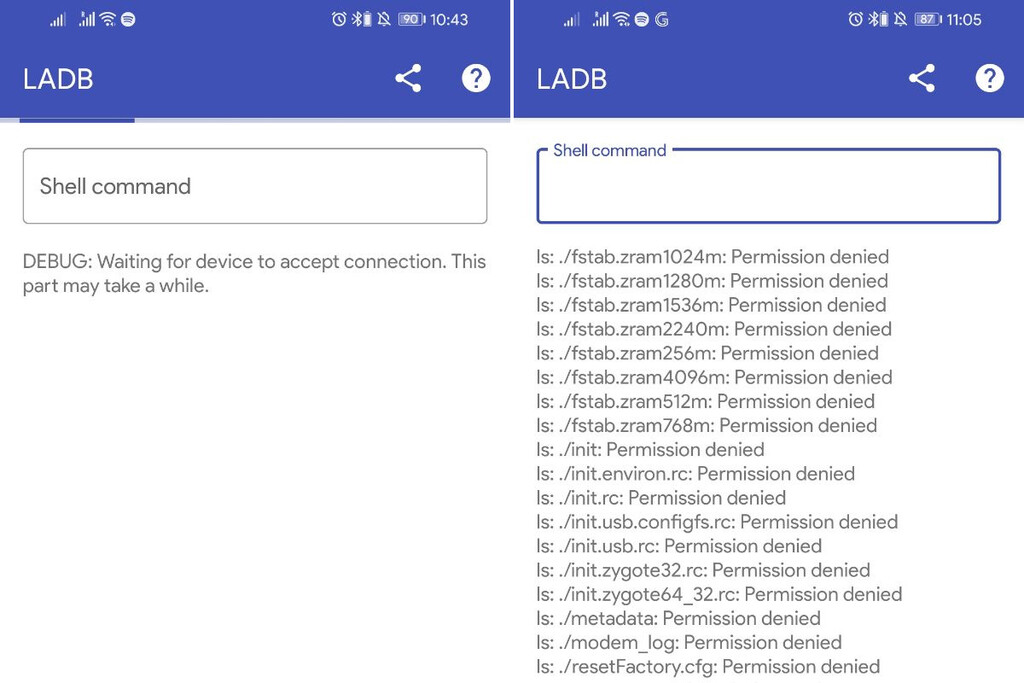Click the Shell command floating label
This screenshot has width=1024, height=683.
click(609, 150)
